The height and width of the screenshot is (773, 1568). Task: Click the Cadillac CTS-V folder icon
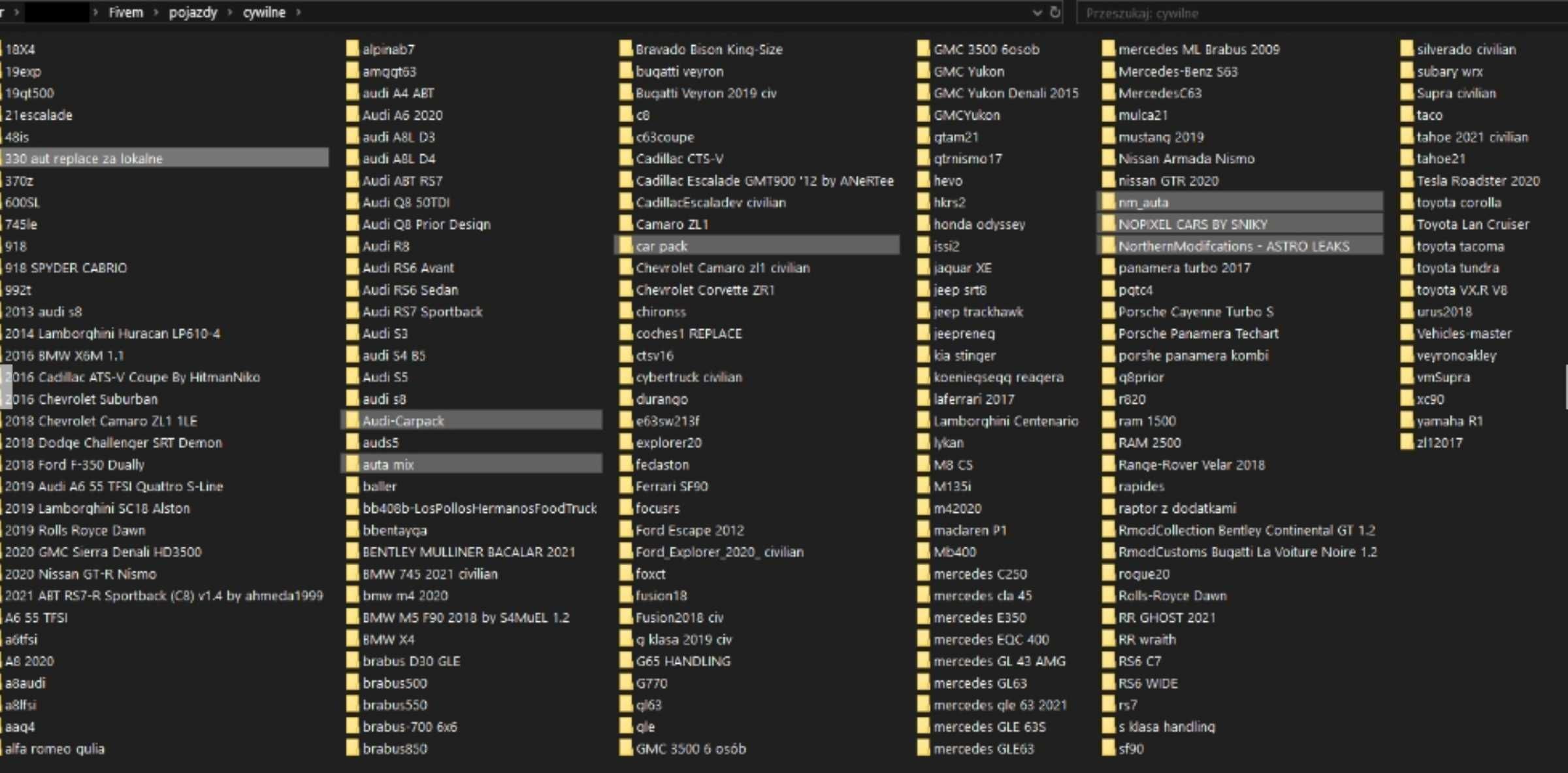pos(626,158)
